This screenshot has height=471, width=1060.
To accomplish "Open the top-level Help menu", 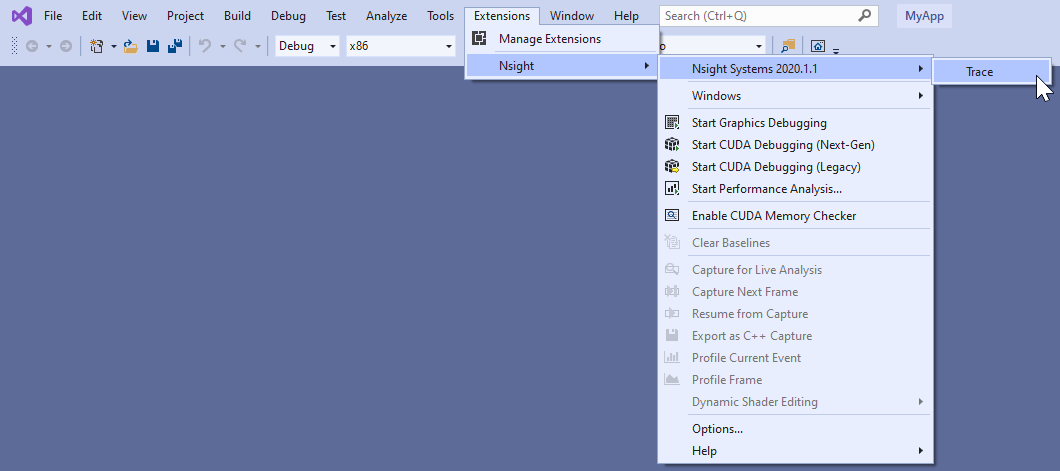I will [x=626, y=16].
